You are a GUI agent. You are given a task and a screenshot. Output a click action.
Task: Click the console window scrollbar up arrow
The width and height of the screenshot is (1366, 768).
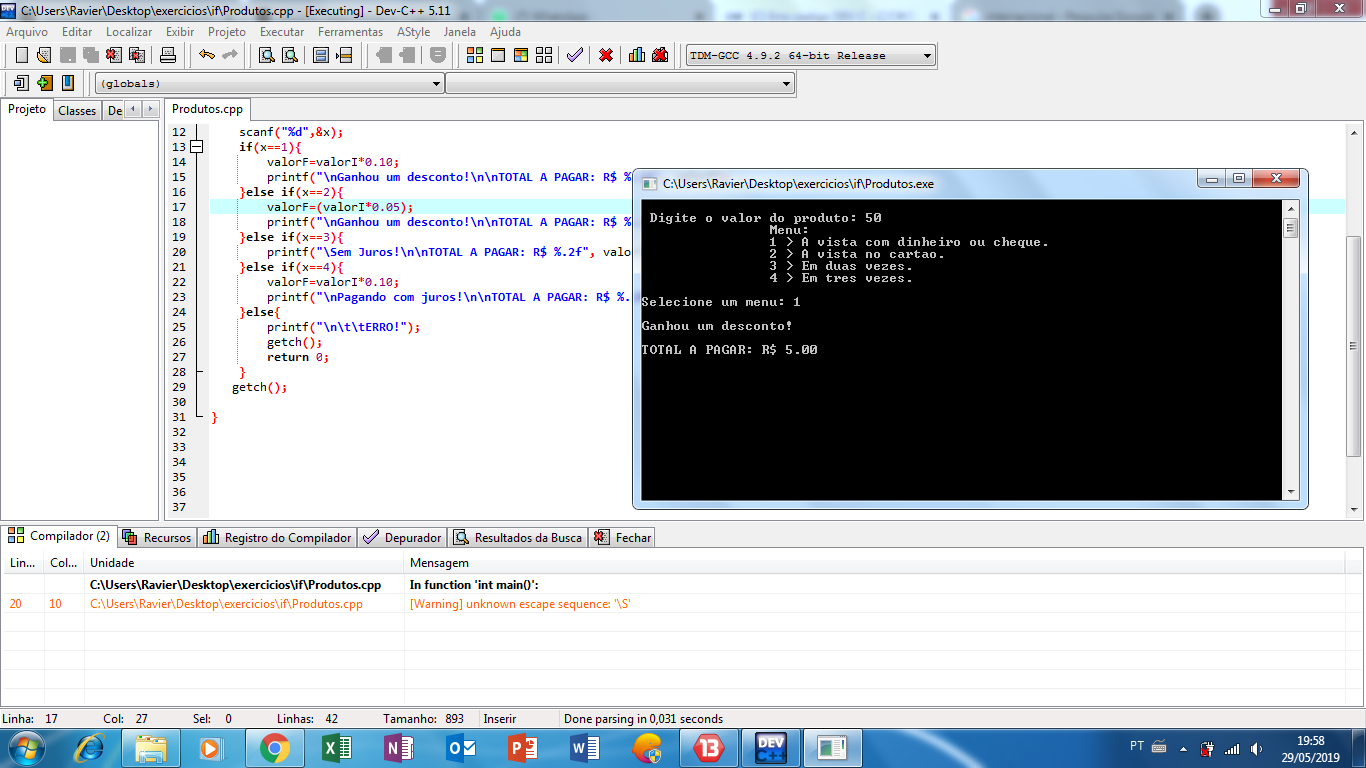point(1291,208)
